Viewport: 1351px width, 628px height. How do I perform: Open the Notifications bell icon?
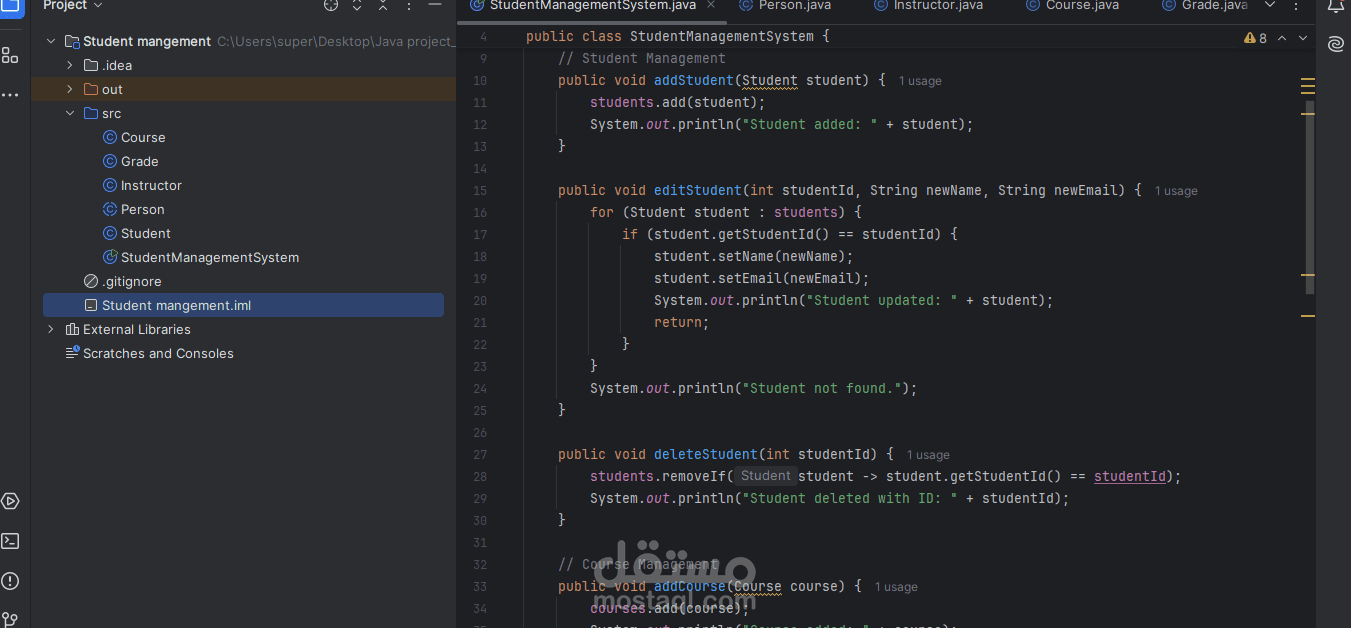coord(1337,8)
